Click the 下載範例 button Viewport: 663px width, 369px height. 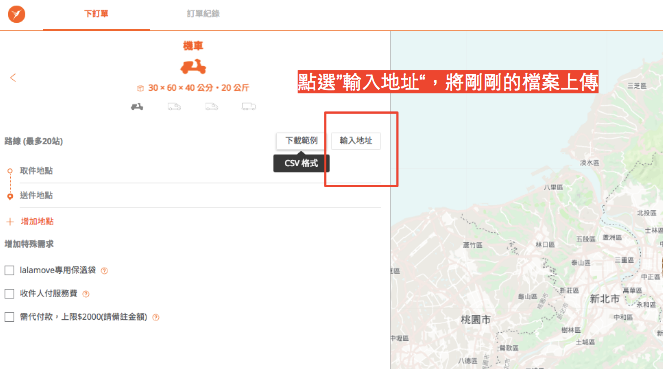point(301,141)
